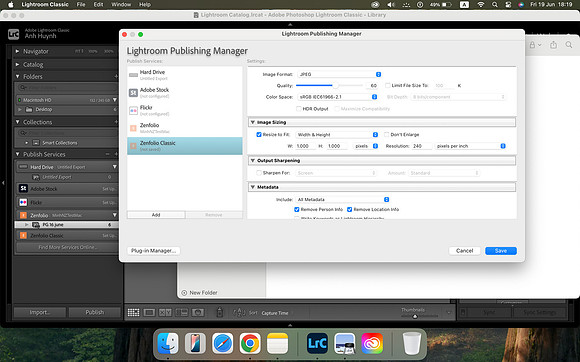Screen dimensions: 580x362
Task: Enable Limit File Size To checkbox
Action: (x=388, y=85)
